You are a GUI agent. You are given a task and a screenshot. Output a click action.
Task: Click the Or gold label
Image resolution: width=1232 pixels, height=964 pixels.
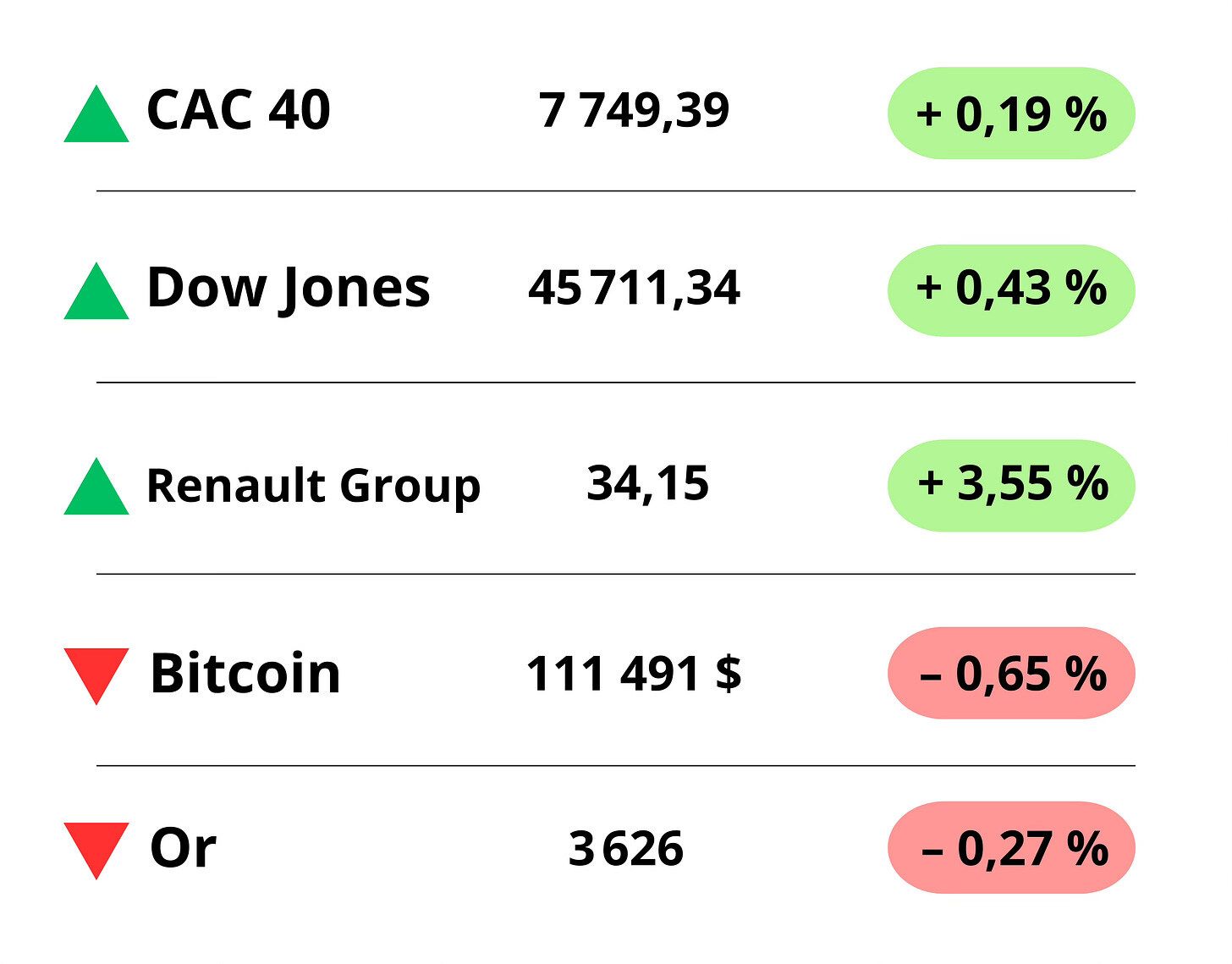183,847
